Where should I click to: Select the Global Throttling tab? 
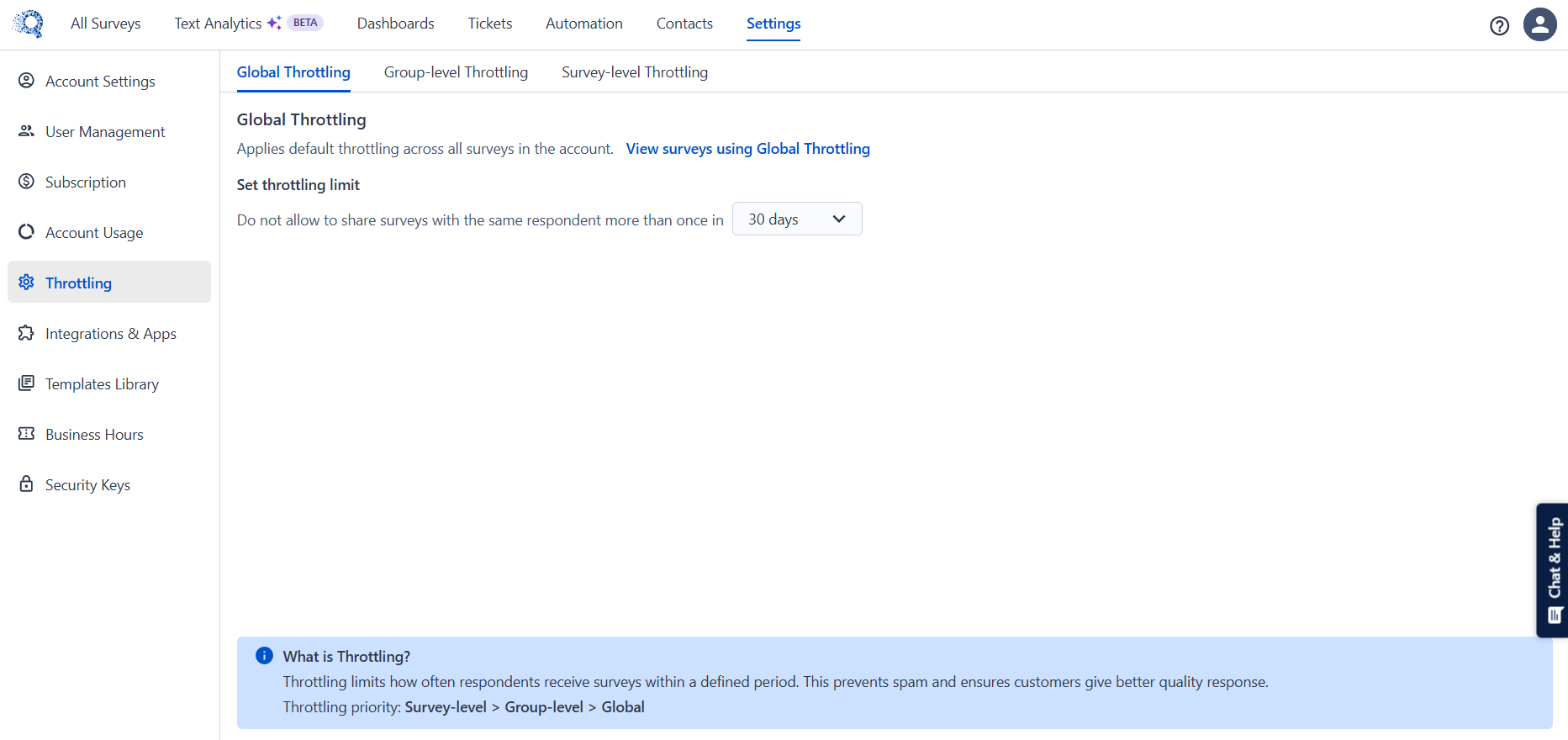pos(293,72)
